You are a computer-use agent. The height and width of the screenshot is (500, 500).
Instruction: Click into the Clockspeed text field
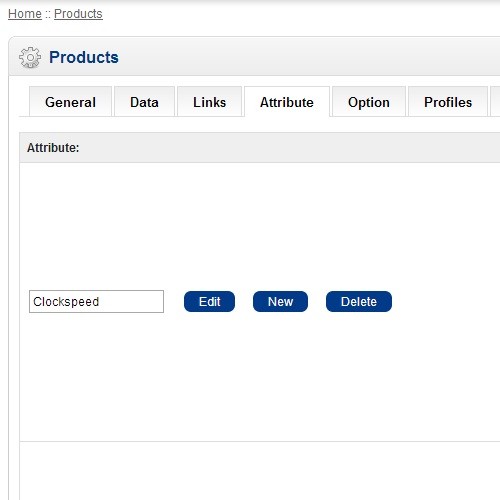(96, 301)
